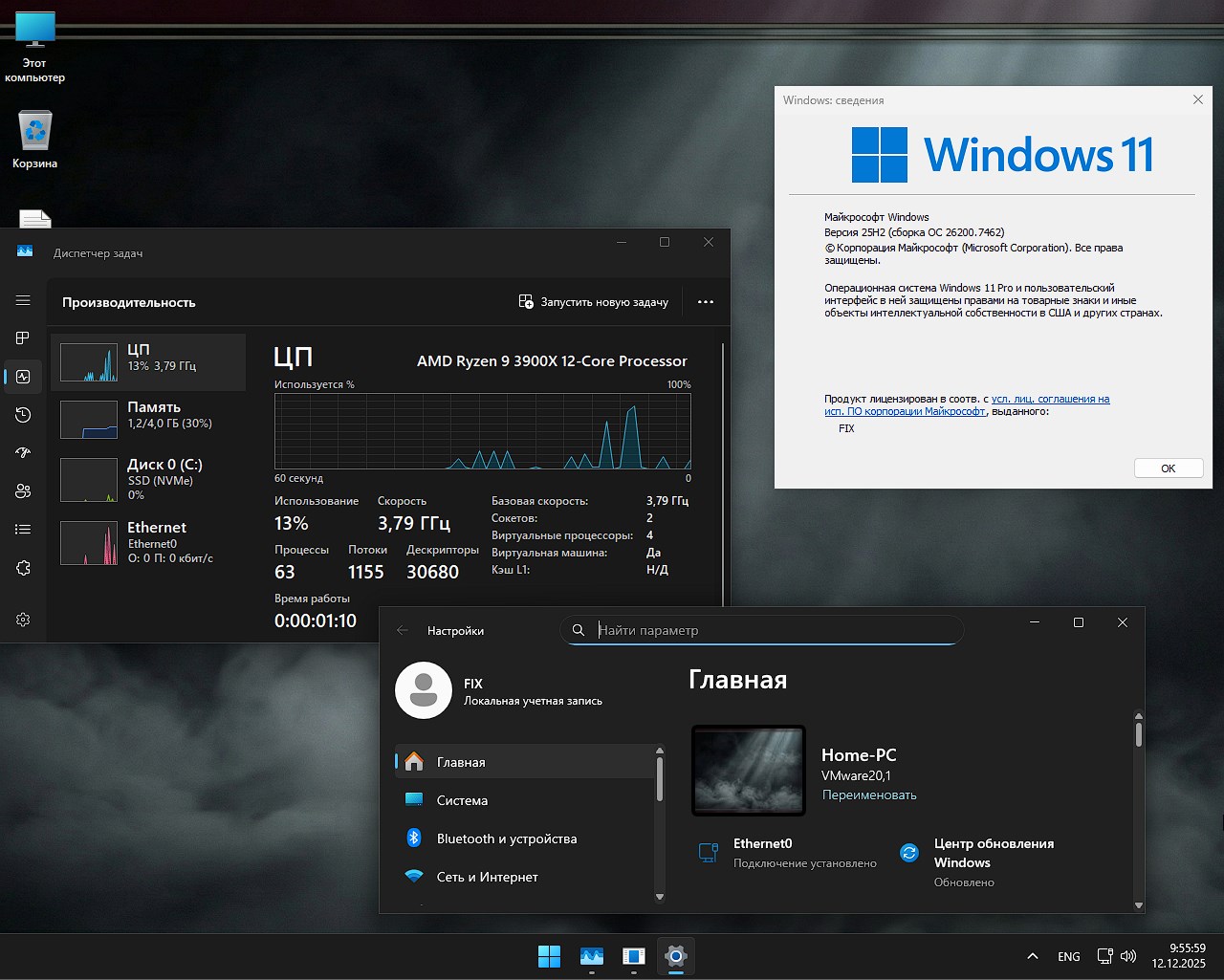Open the three-dots menu in Task Manager

tap(705, 301)
